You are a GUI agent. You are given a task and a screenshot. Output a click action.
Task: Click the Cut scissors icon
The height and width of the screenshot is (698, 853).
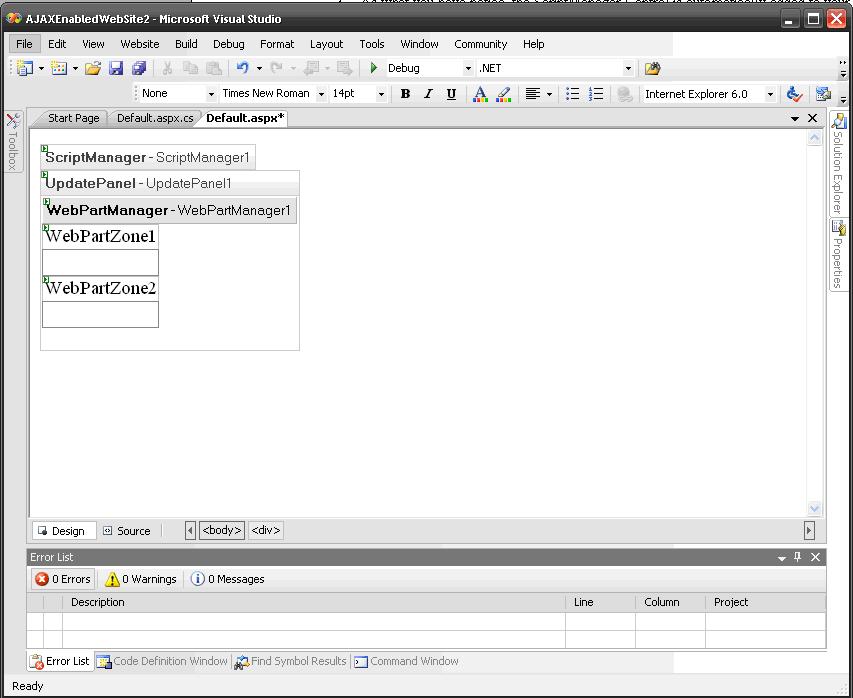pos(168,68)
